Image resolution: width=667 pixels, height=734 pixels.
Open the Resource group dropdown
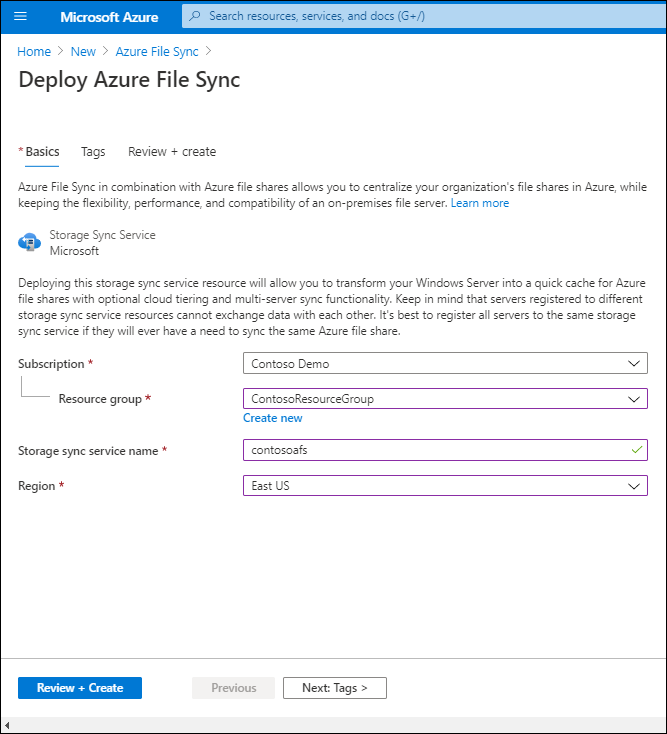click(x=445, y=399)
